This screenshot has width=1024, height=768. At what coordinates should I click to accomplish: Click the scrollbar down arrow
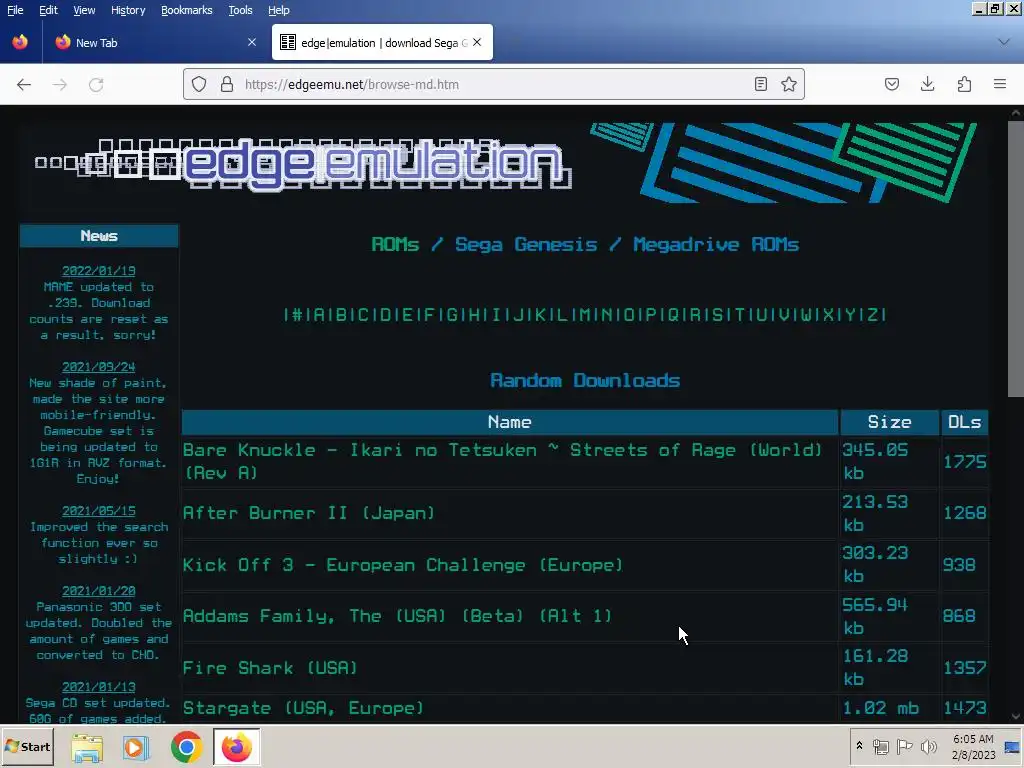(x=1016, y=716)
